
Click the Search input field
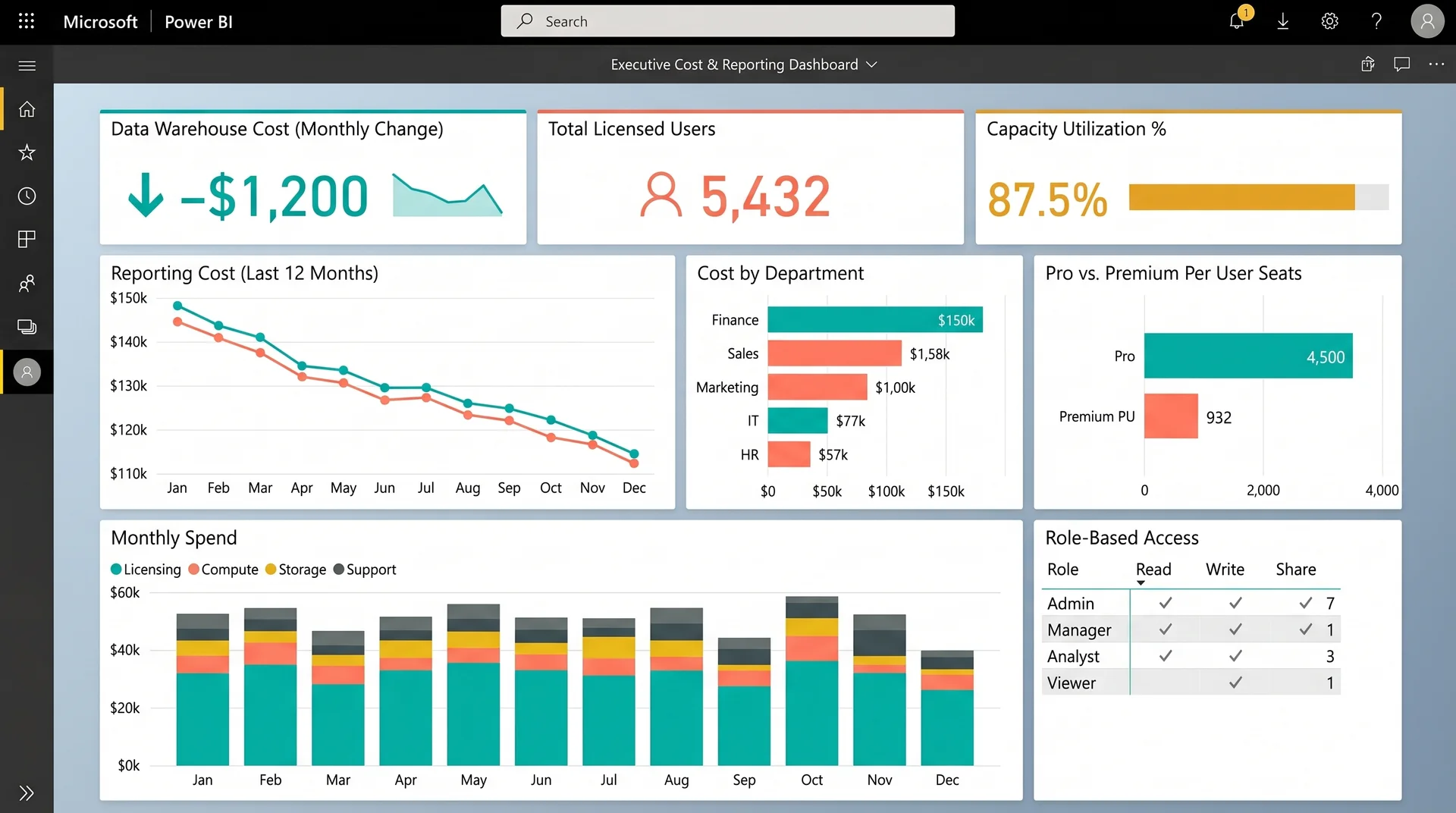[x=727, y=21]
